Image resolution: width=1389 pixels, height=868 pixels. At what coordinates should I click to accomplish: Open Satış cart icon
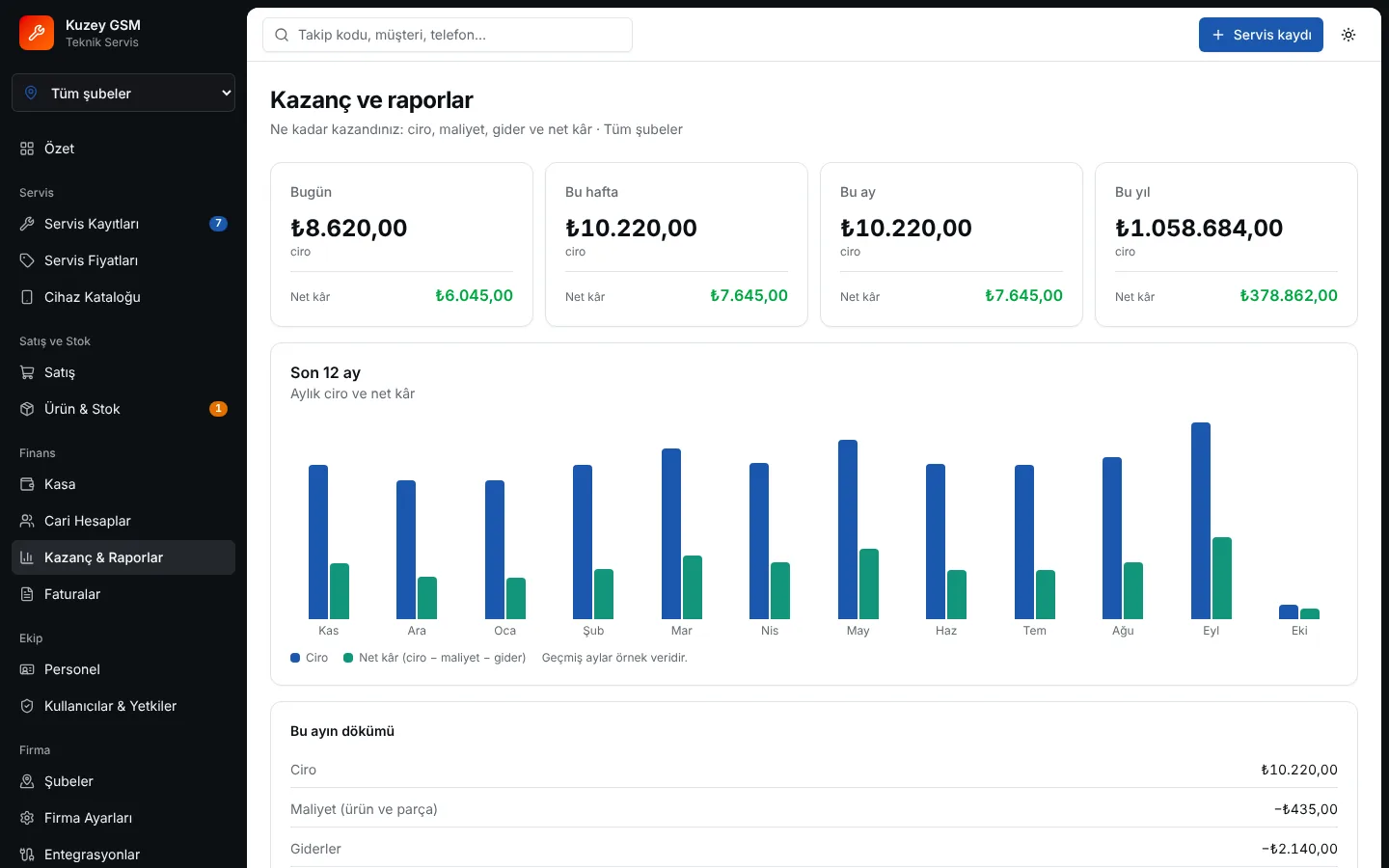coord(27,372)
